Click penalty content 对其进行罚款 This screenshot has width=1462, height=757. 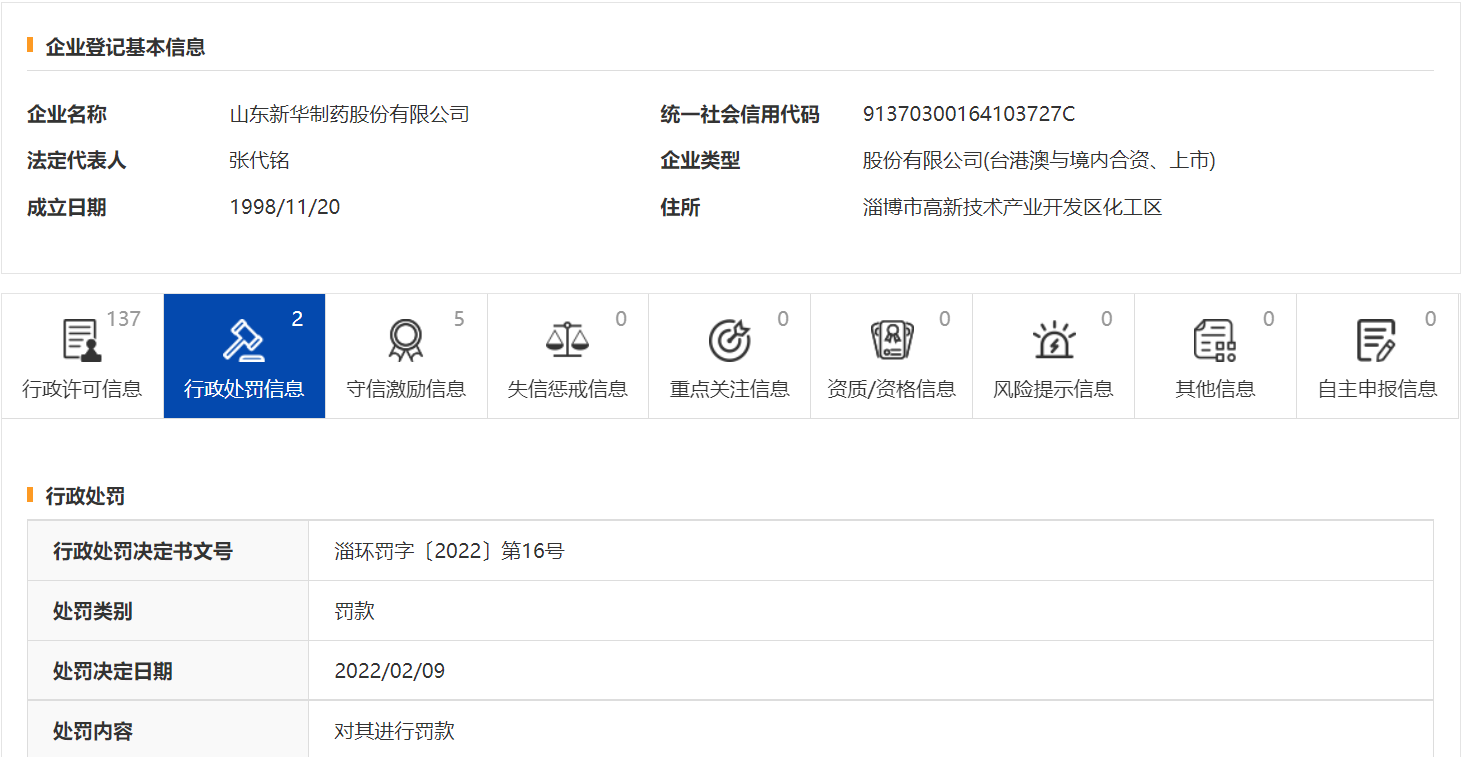pos(394,731)
